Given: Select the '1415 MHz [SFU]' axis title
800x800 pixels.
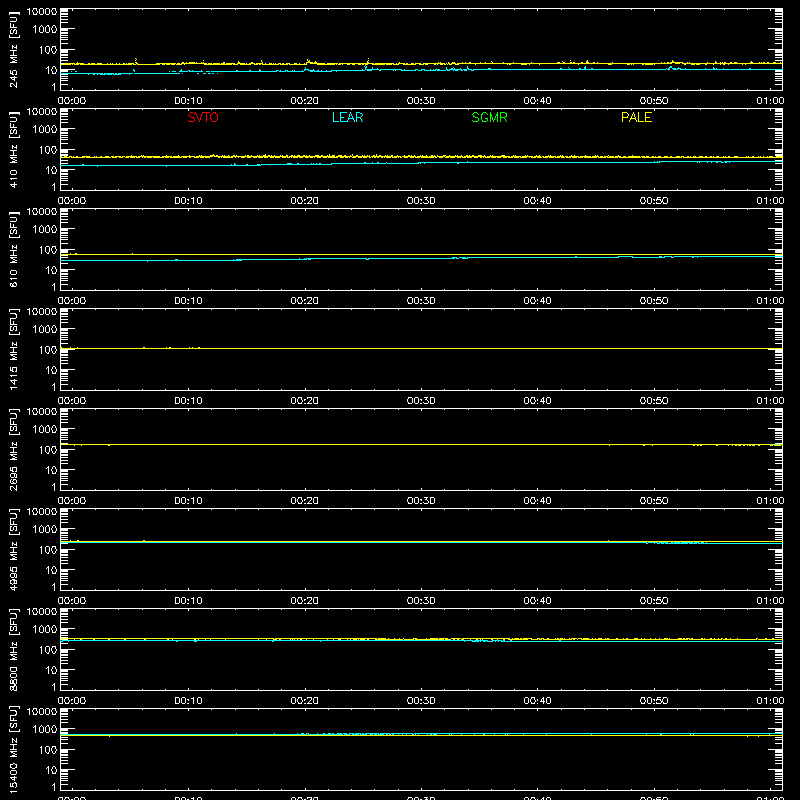Looking at the screenshot, I should pyautogui.click(x=14, y=349).
